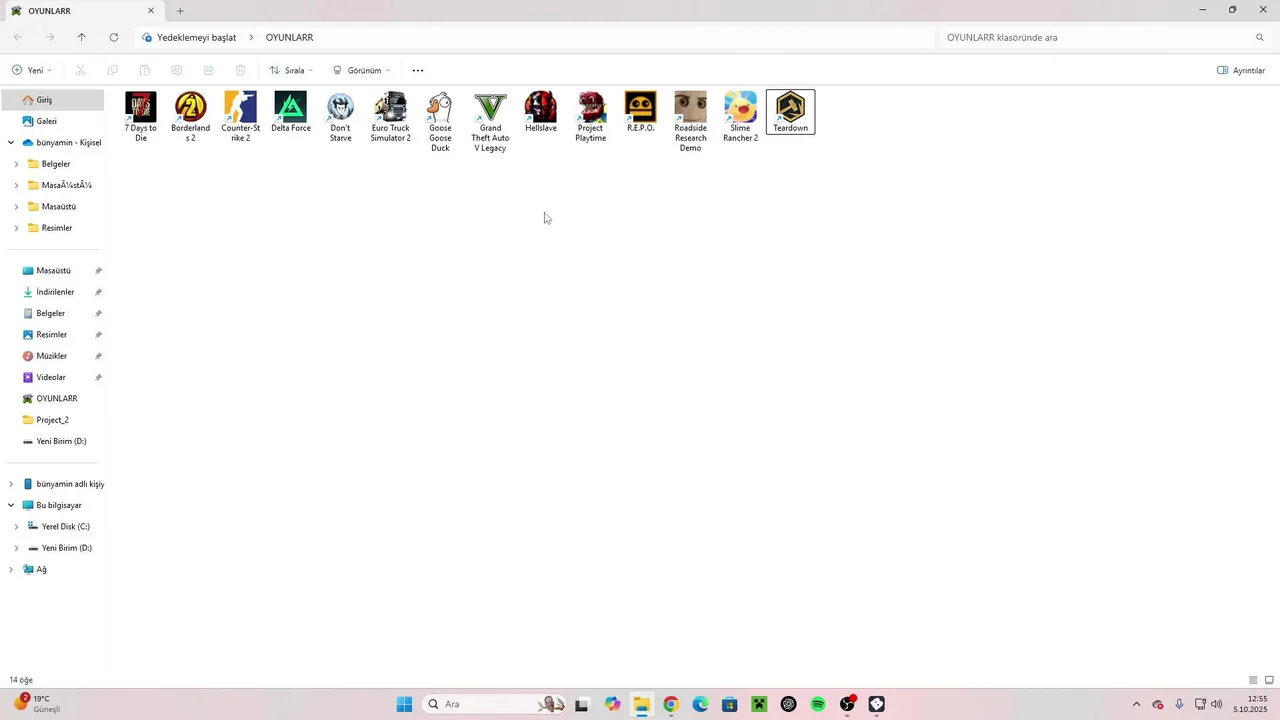The width and height of the screenshot is (1280, 720).
Task: Open the weather widget showing 19°C
Action: tap(37, 704)
